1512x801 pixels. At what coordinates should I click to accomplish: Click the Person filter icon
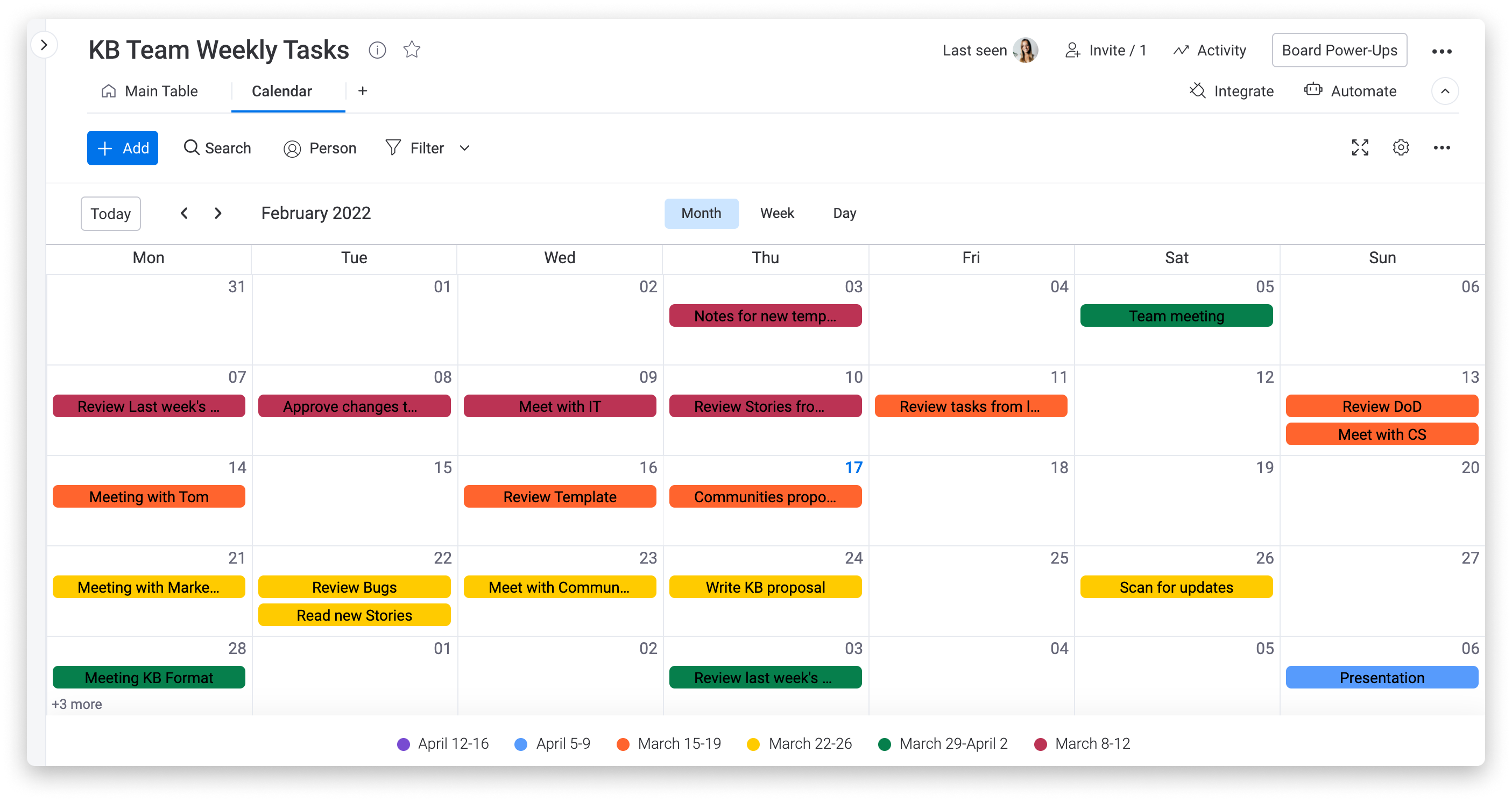point(291,148)
